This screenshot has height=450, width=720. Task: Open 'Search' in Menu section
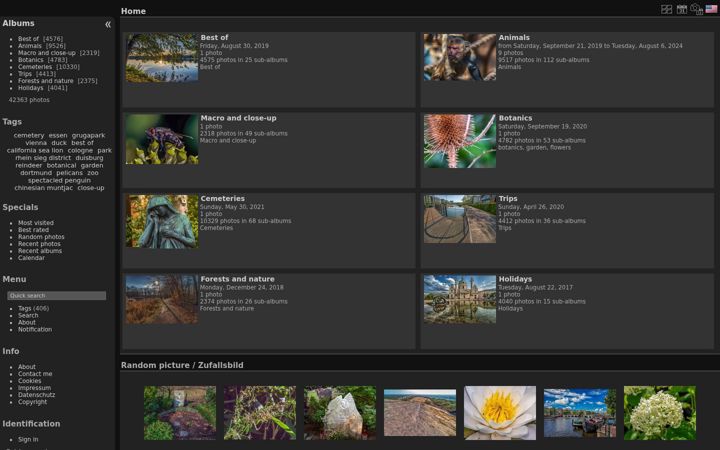point(28,315)
